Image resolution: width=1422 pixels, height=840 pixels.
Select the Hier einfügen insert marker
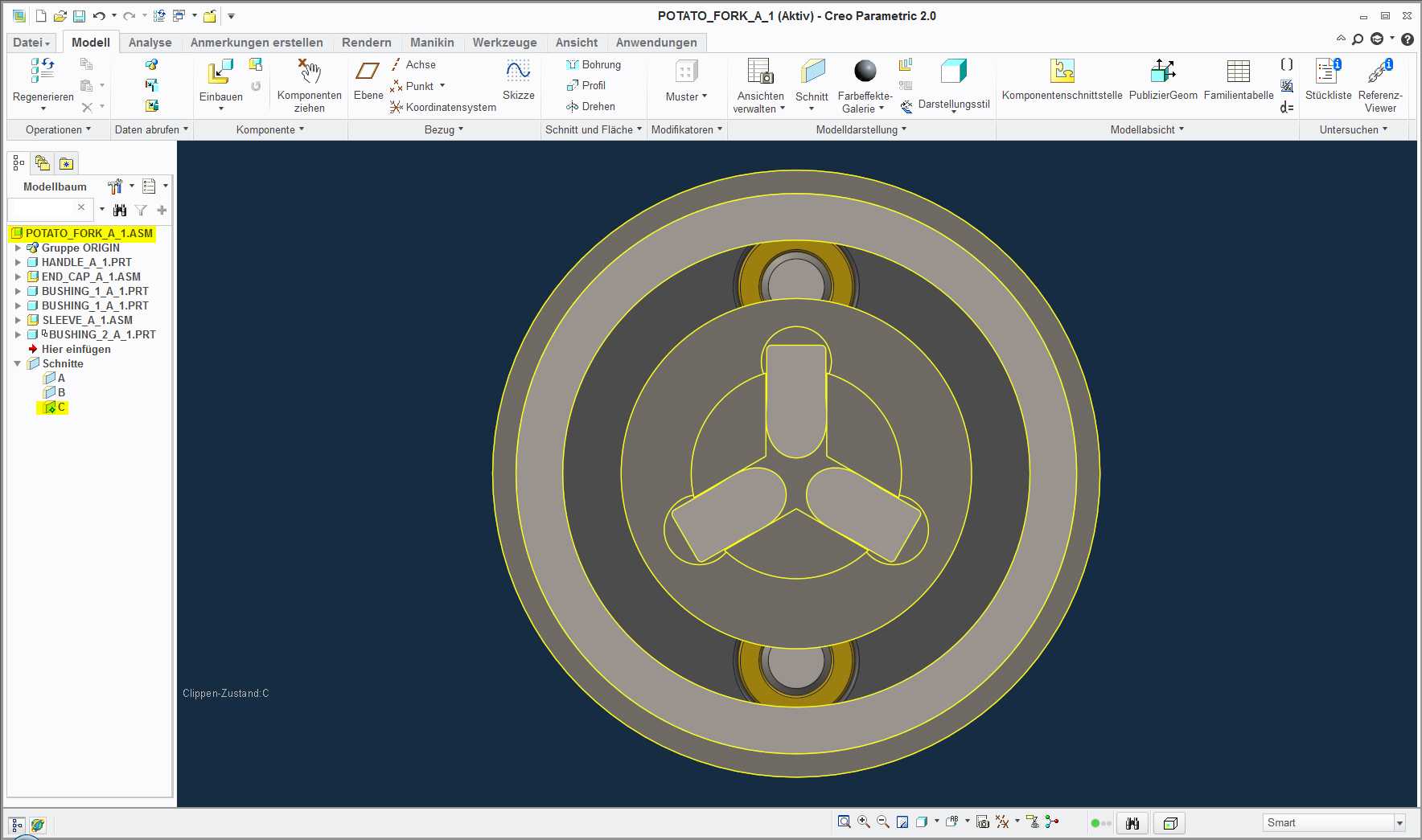pos(69,349)
